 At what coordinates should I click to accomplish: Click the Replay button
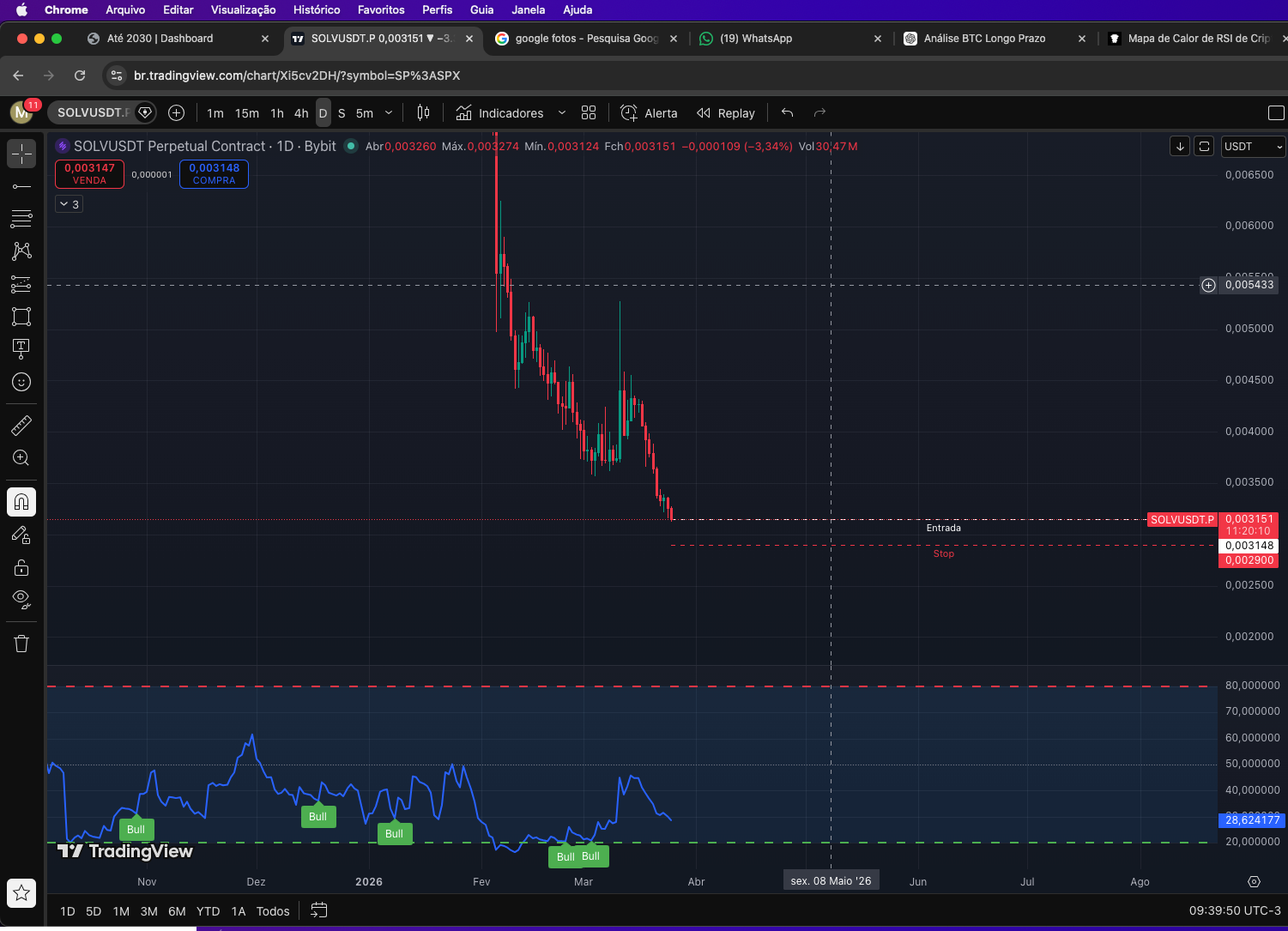pyautogui.click(x=726, y=113)
